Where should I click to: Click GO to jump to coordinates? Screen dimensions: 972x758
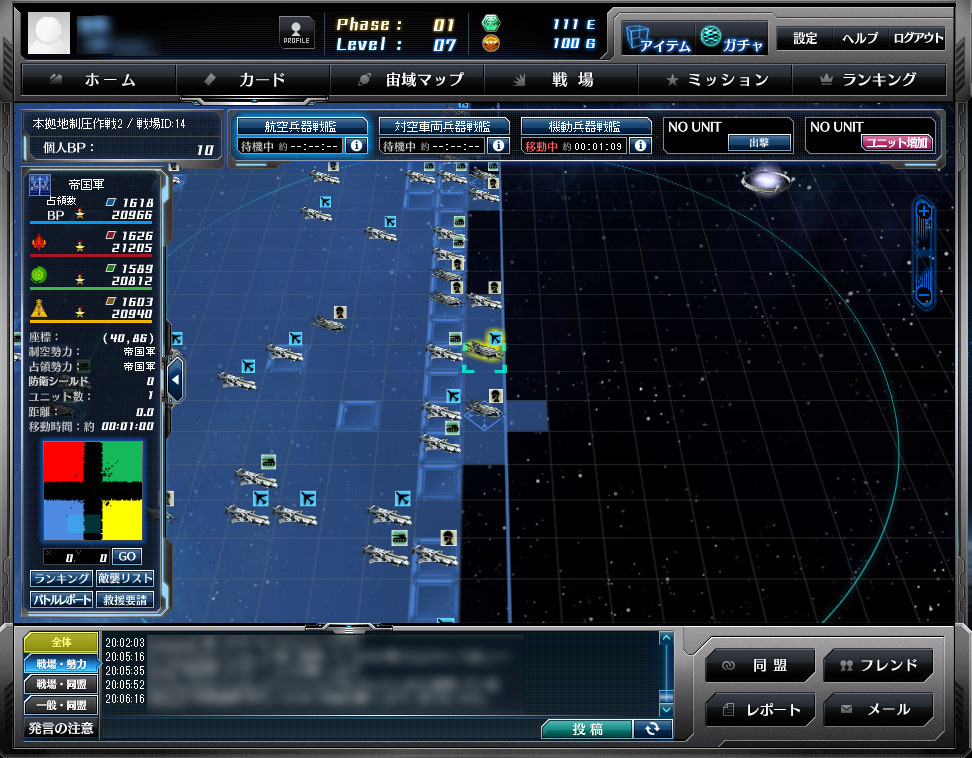tap(127, 557)
